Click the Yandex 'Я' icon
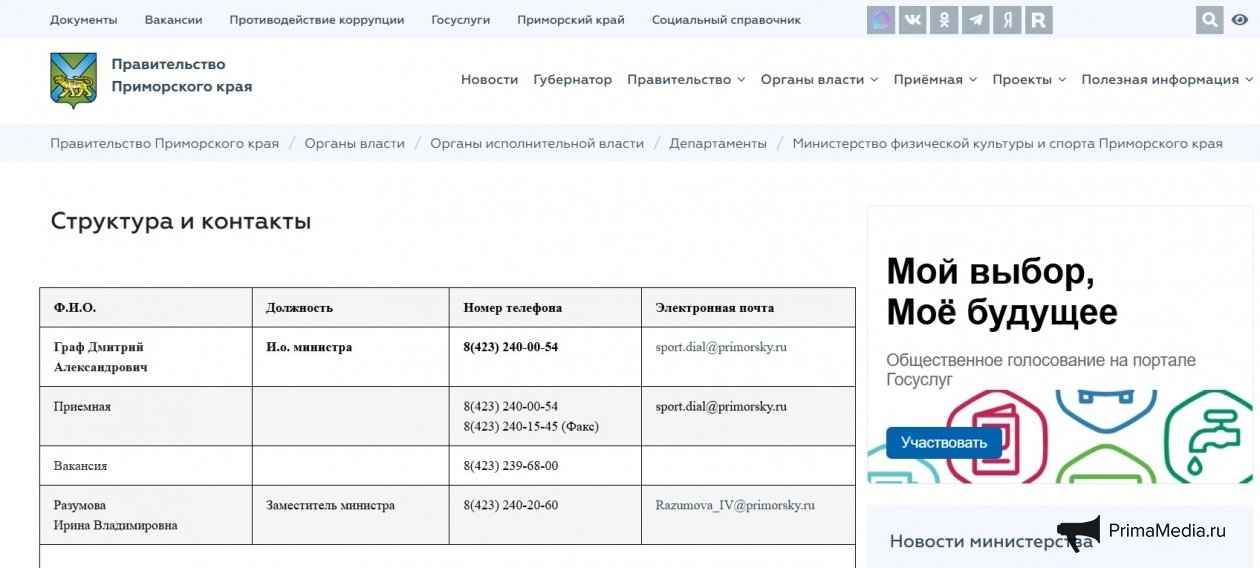This screenshot has height=568, width=1260. (x=1007, y=20)
